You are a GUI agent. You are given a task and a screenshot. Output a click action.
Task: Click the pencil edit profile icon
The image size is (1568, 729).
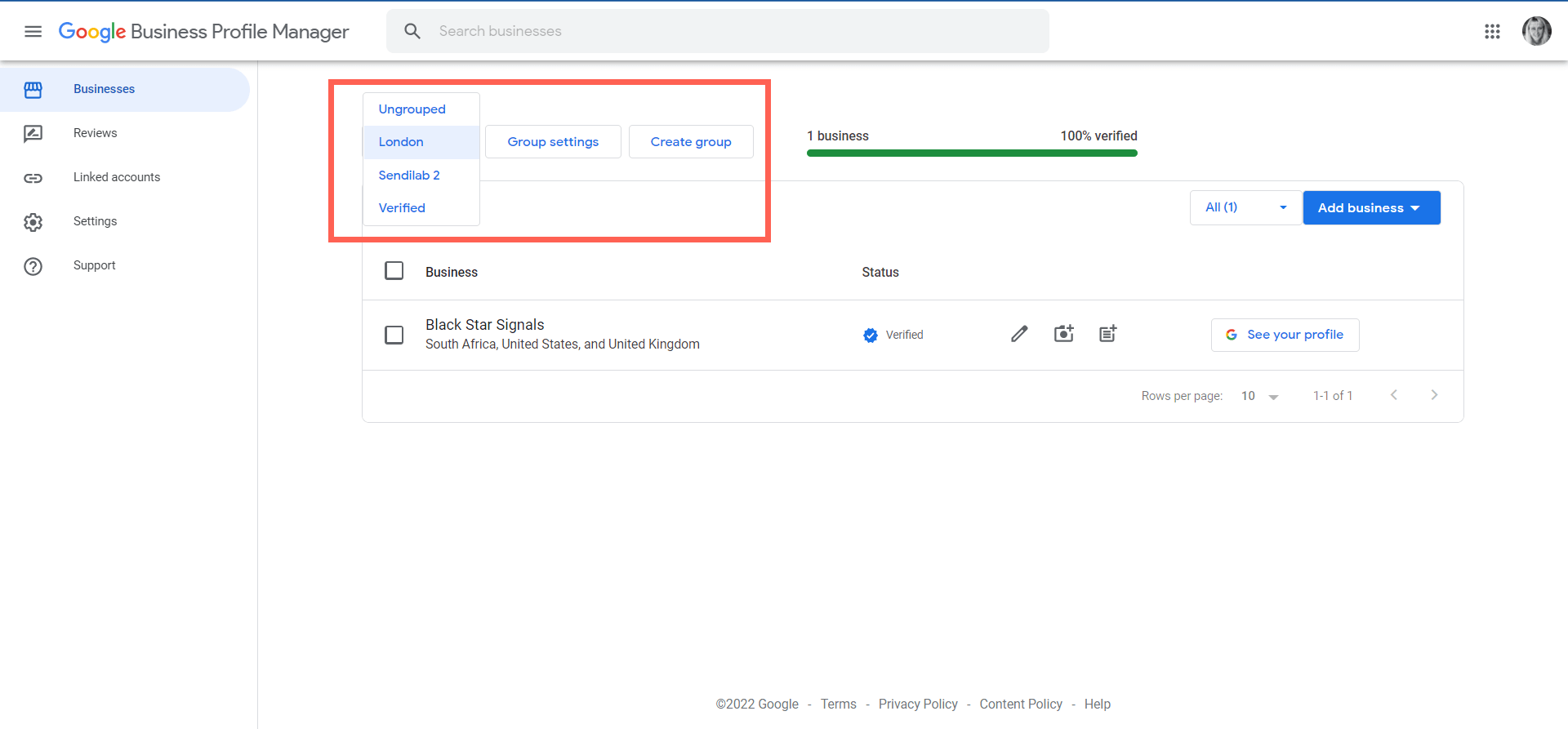click(1019, 334)
